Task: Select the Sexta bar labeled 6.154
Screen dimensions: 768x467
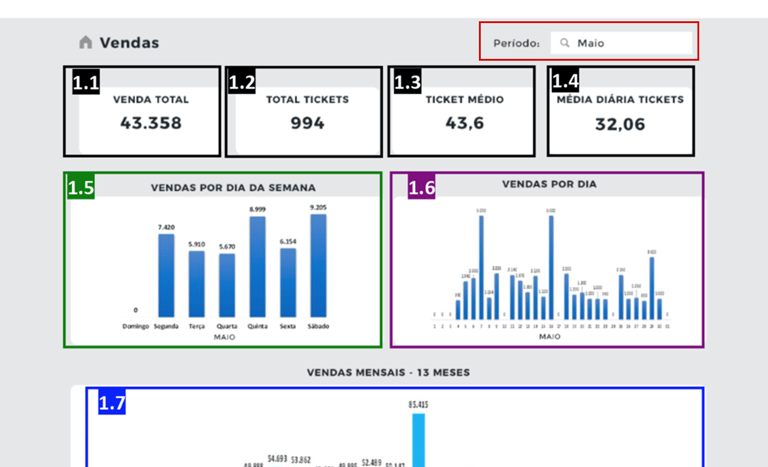Action: tap(288, 283)
